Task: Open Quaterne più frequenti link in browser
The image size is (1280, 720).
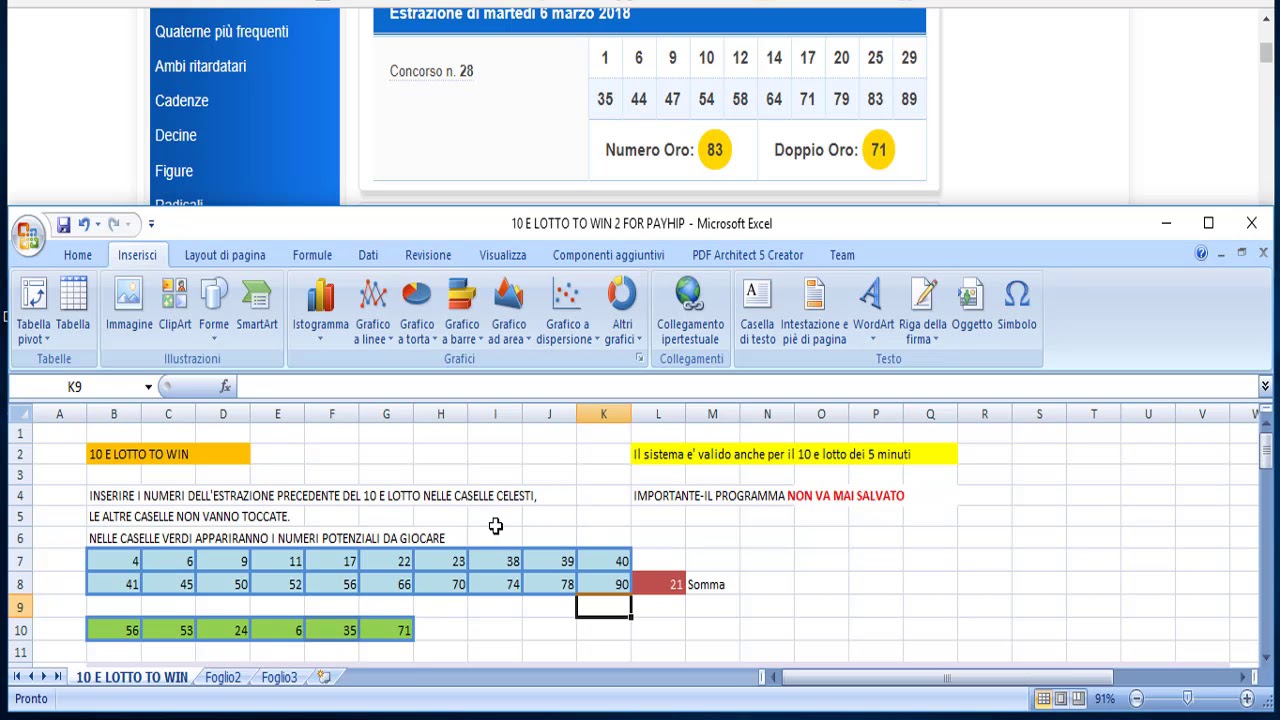Action: click(222, 32)
